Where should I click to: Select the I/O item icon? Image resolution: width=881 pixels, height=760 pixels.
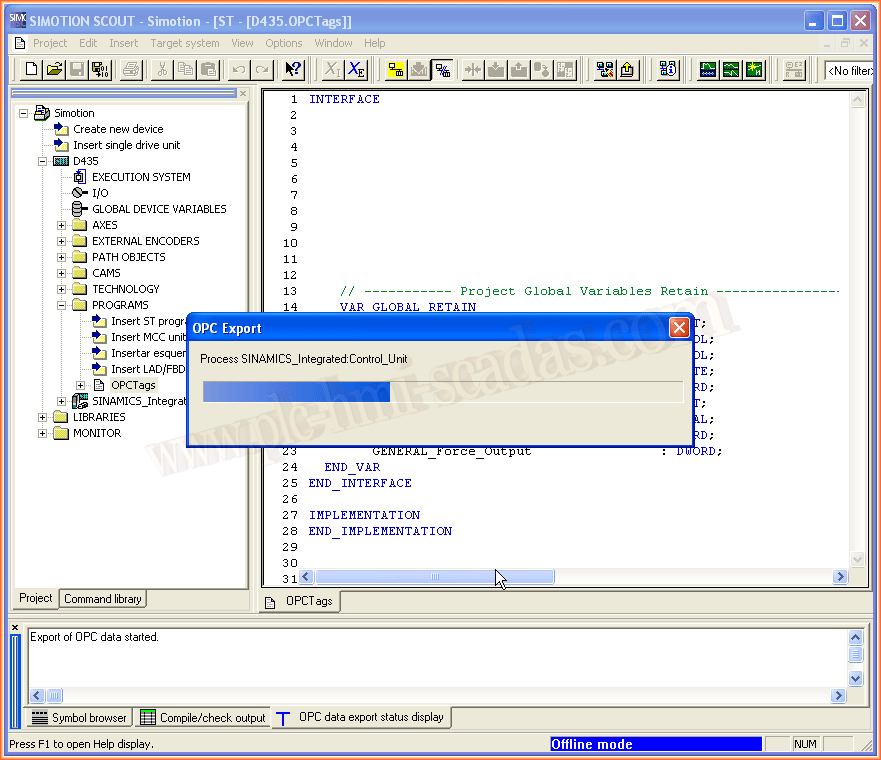pyautogui.click(x=80, y=193)
